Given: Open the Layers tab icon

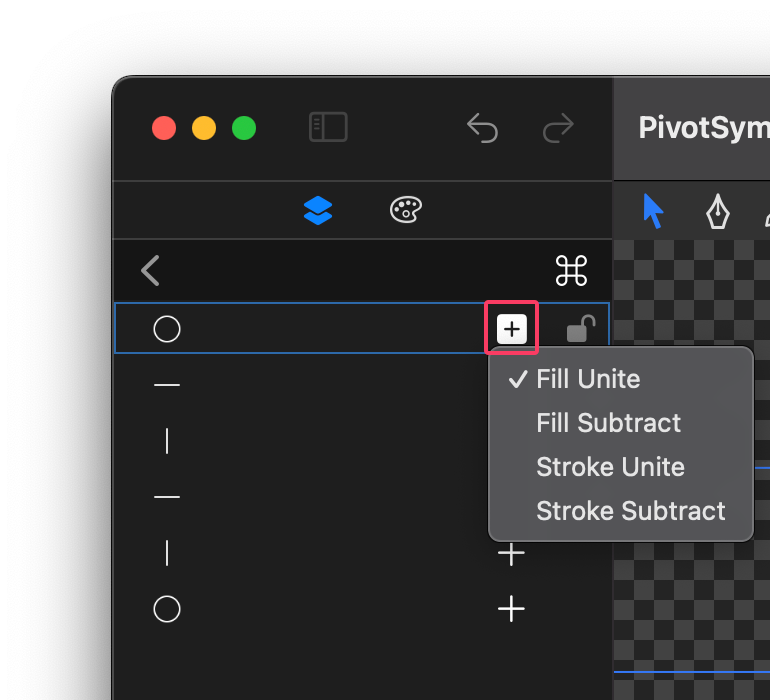Looking at the screenshot, I should pos(318,210).
